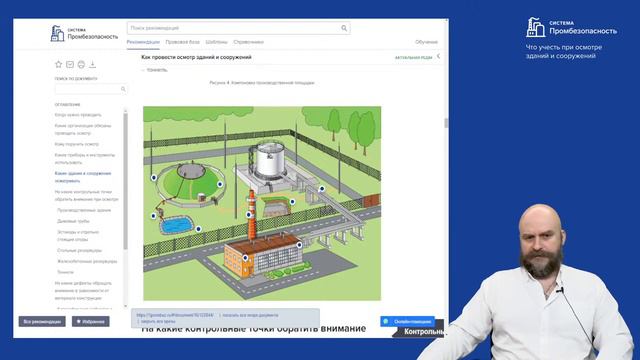Open Стальные резервуары subsection

coord(79,250)
